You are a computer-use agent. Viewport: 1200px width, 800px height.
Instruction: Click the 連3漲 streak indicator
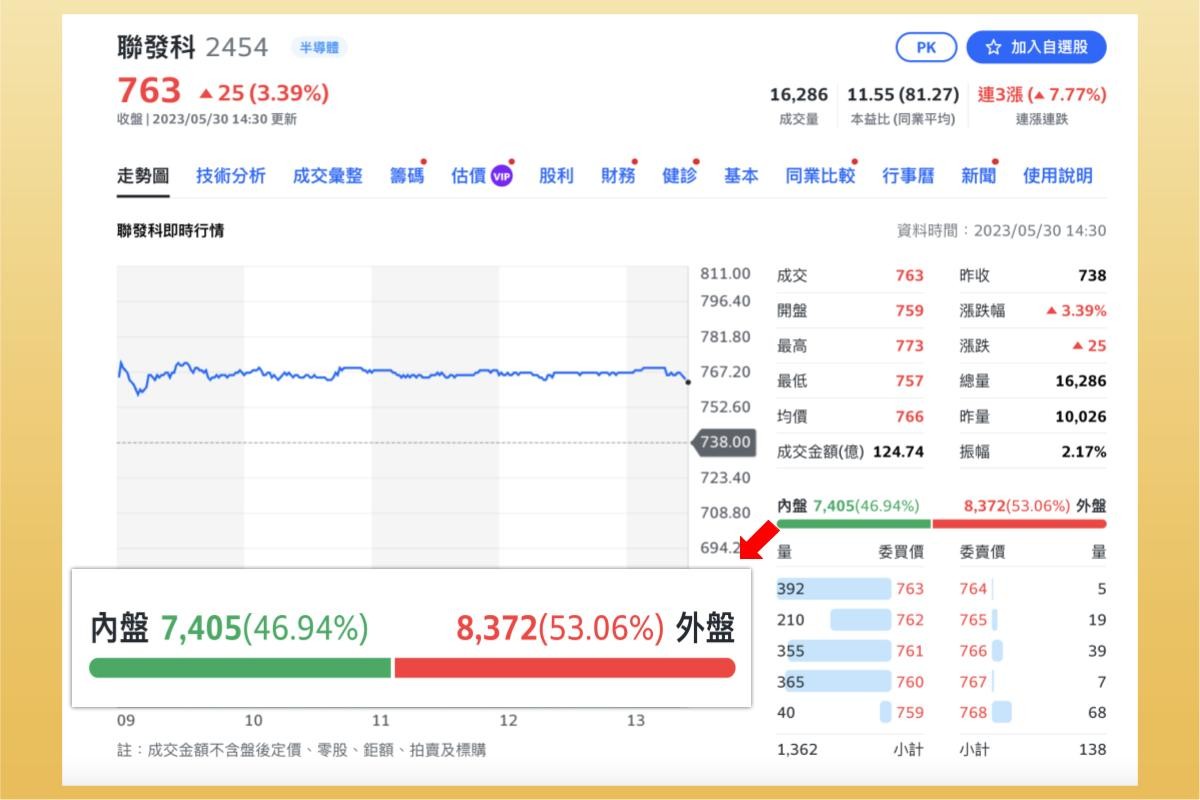(x=1042, y=95)
